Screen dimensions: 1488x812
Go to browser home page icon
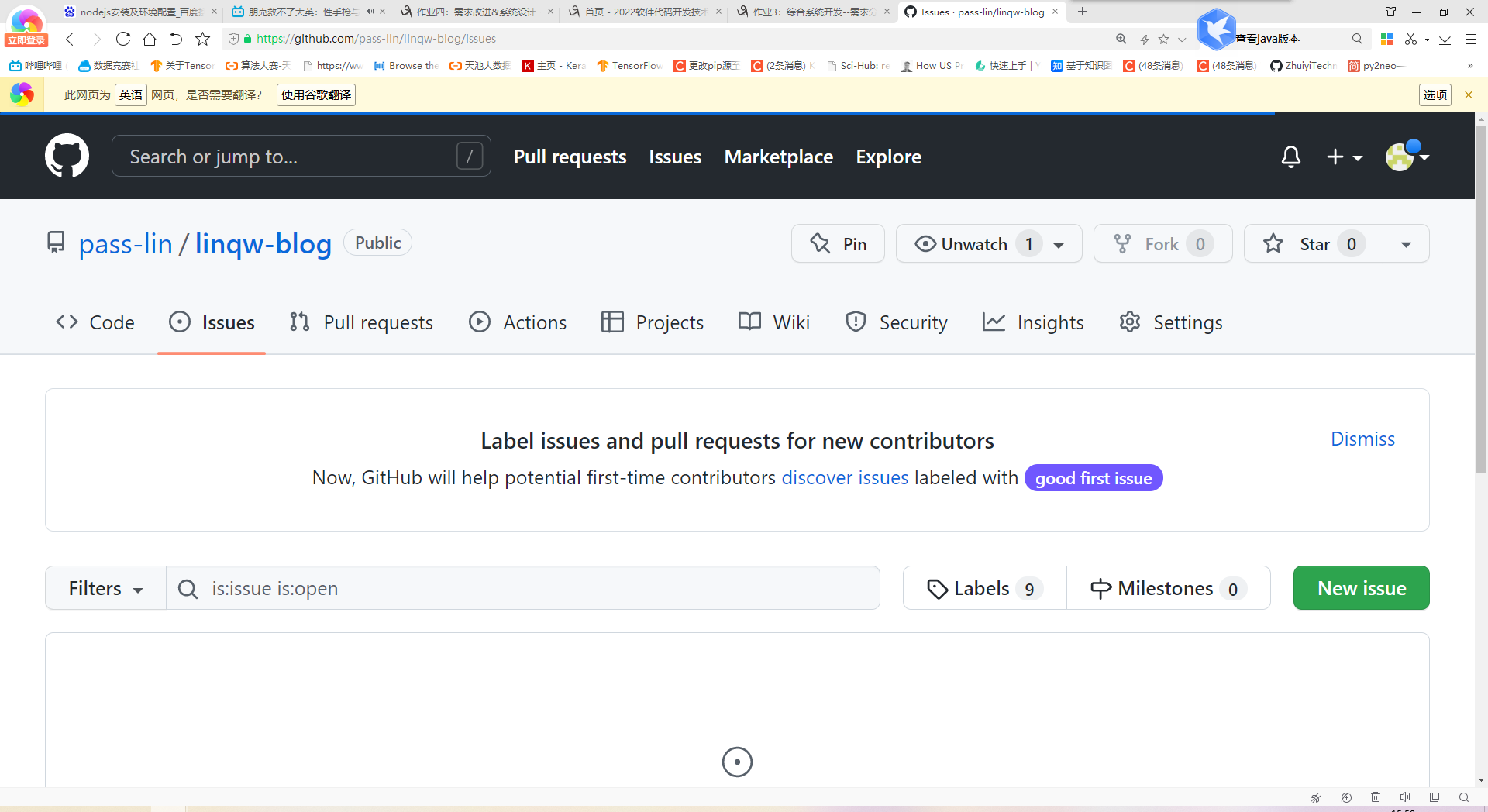pyautogui.click(x=150, y=39)
